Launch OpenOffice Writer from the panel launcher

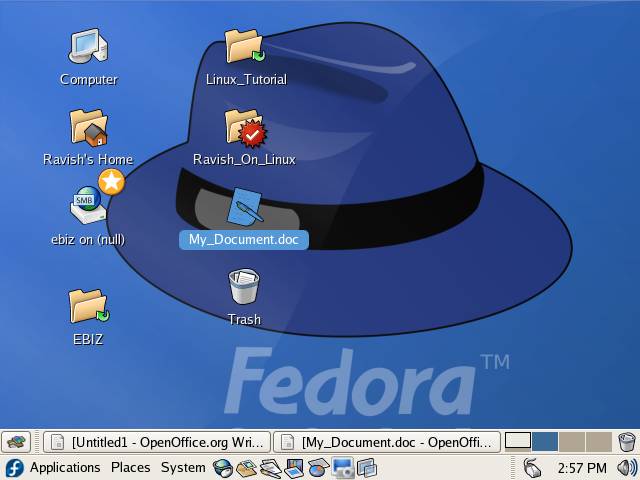(270, 467)
